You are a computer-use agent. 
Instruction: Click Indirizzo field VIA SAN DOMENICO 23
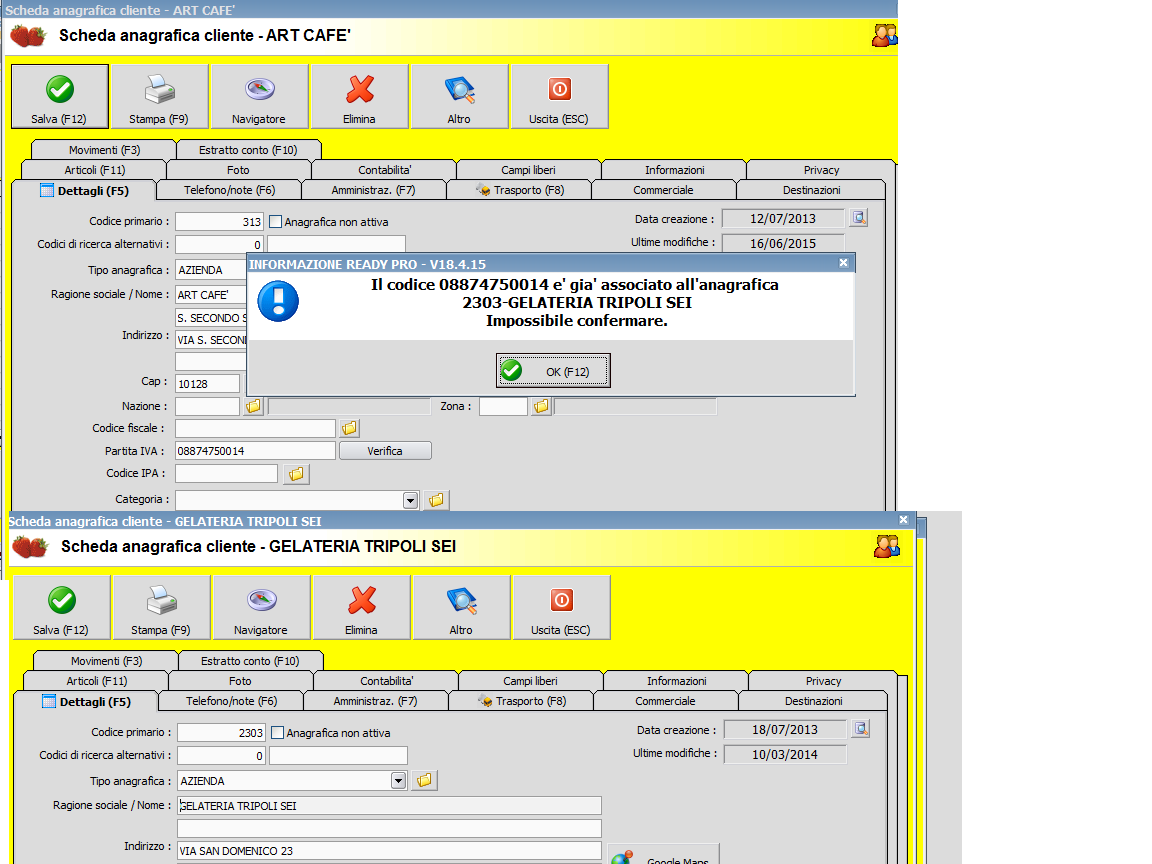[x=389, y=851]
